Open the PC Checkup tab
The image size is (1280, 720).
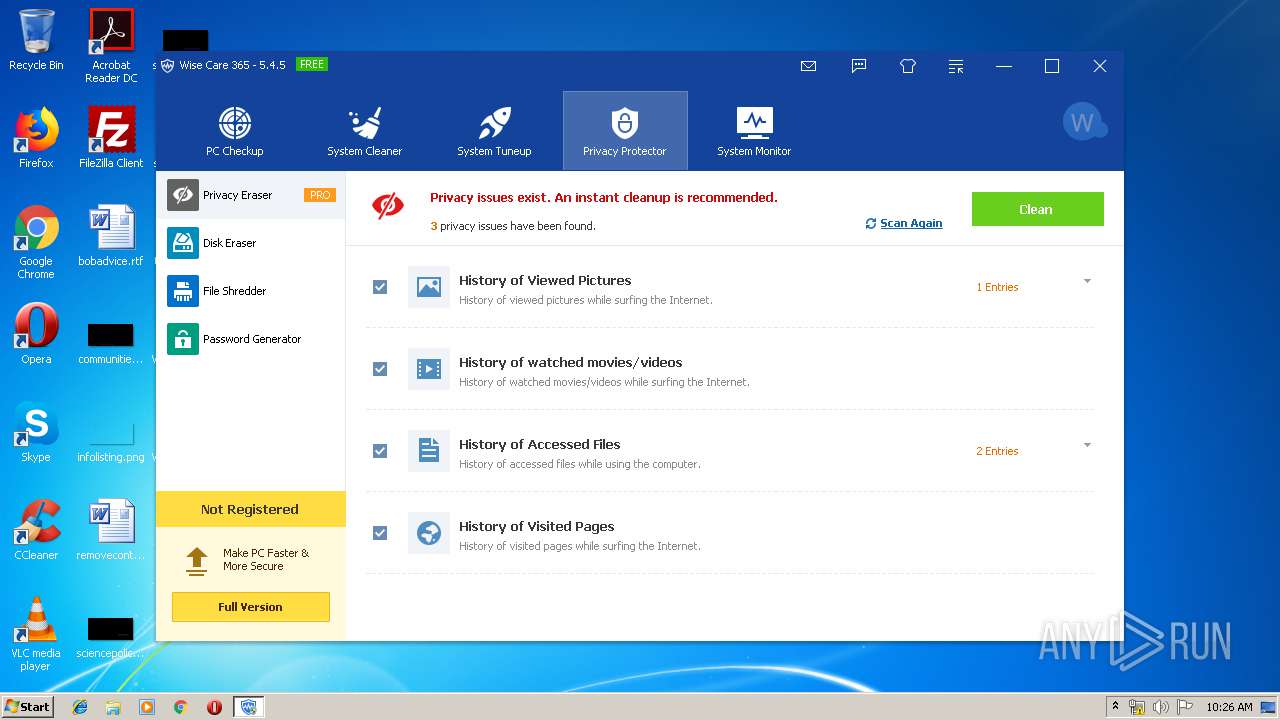click(235, 131)
